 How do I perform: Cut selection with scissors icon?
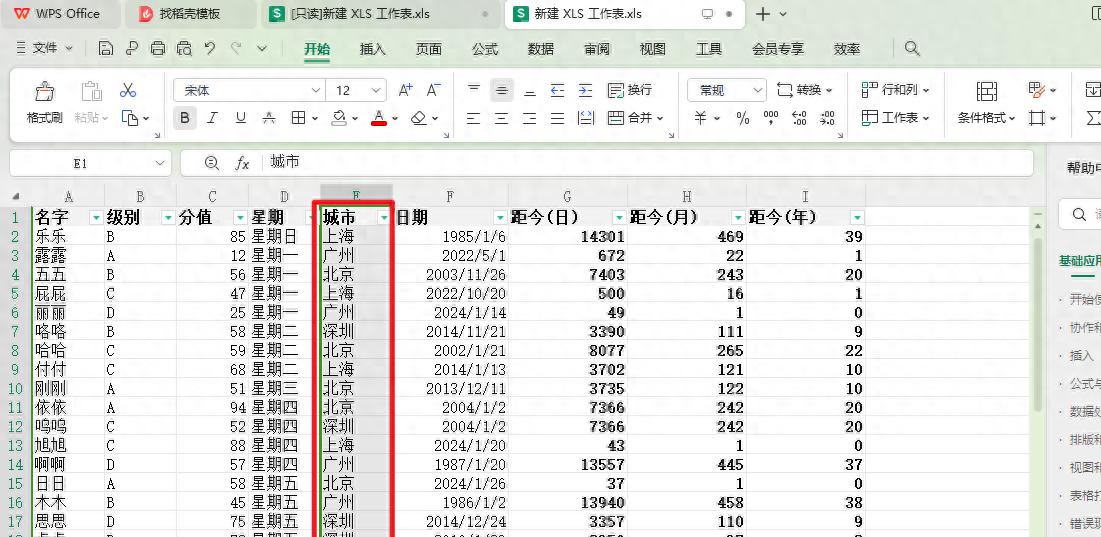128,91
